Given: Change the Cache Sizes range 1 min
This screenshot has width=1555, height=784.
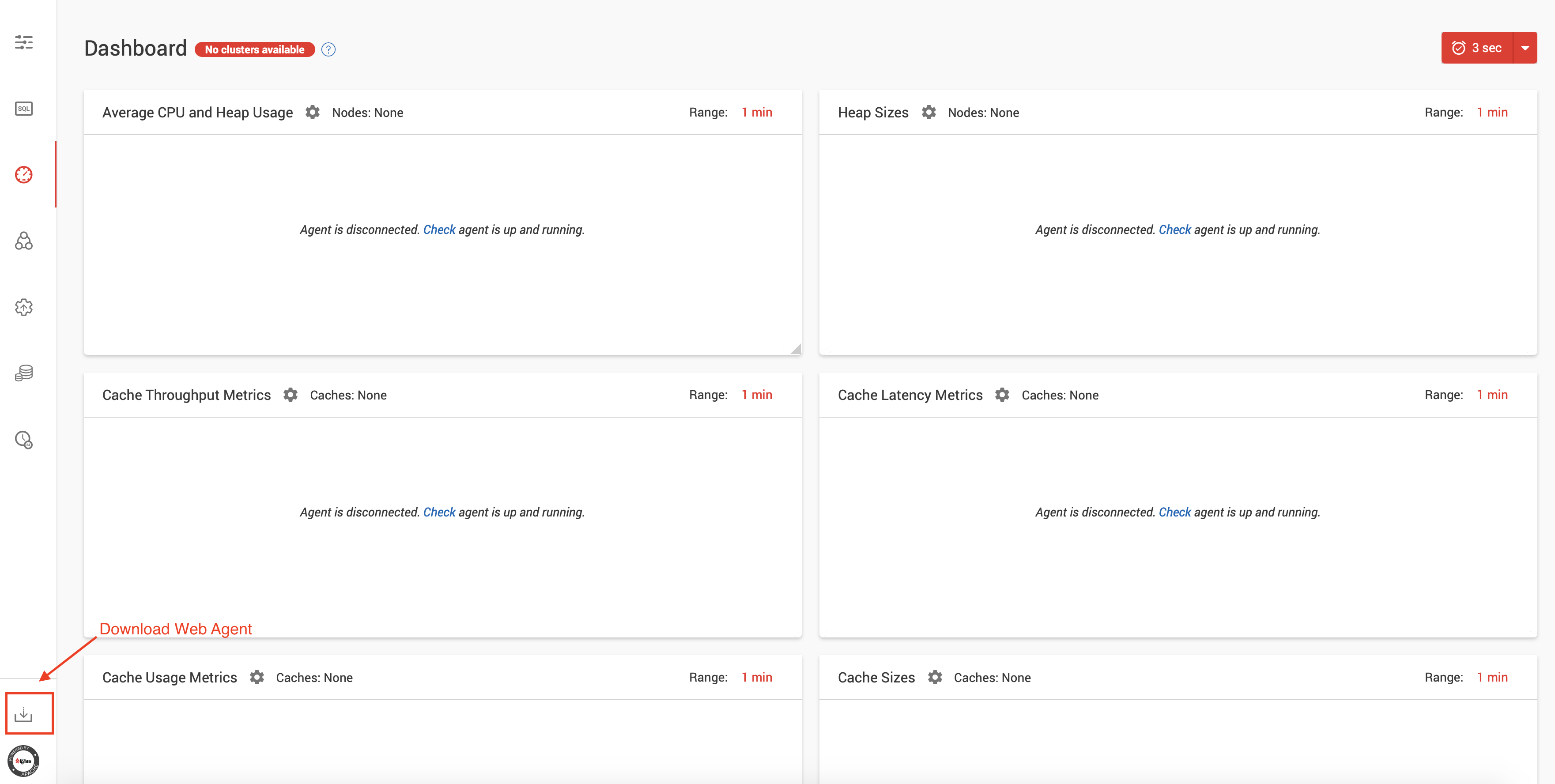Looking at the screenshot, I should pos(1491,677).
